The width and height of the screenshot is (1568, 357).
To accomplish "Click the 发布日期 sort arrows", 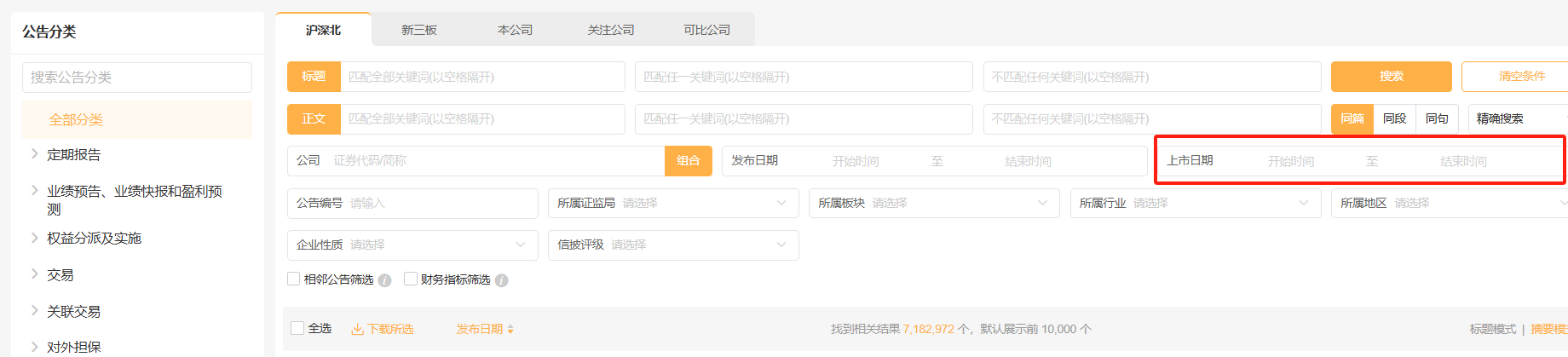I will coord(510,329).
